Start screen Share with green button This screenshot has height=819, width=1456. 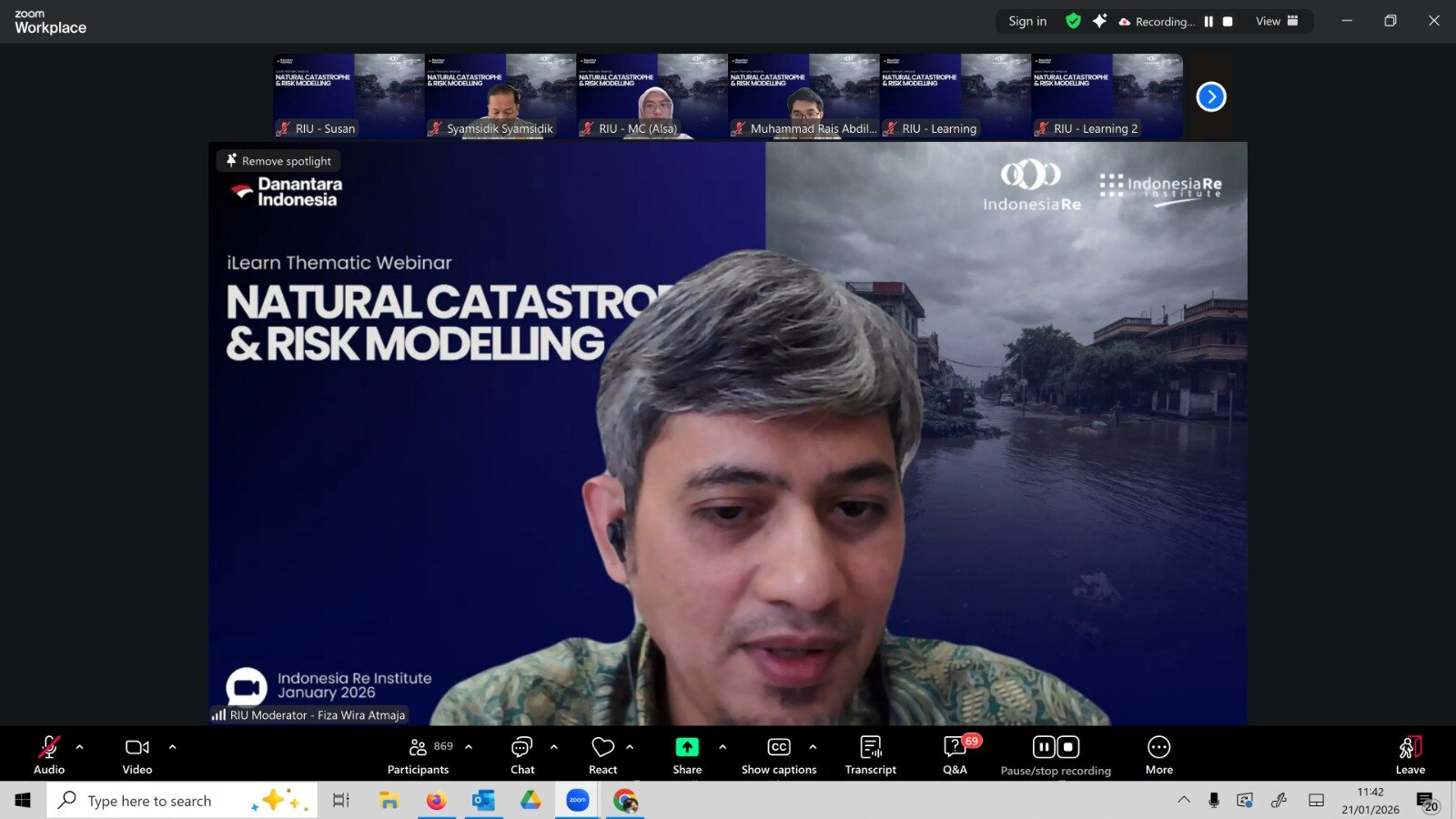point(687,748)
